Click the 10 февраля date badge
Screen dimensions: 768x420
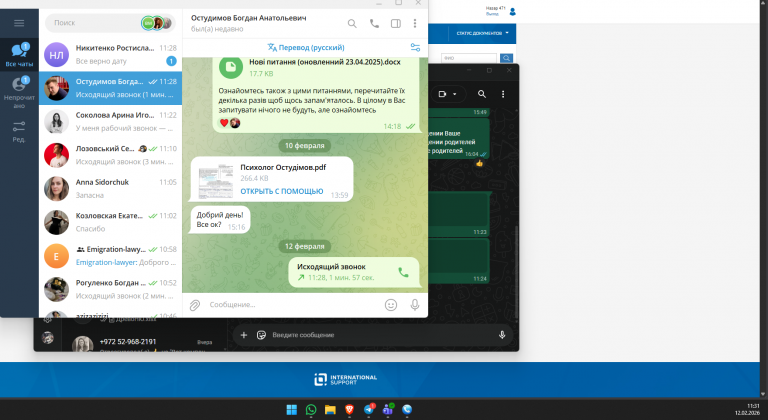click(305, 146)
